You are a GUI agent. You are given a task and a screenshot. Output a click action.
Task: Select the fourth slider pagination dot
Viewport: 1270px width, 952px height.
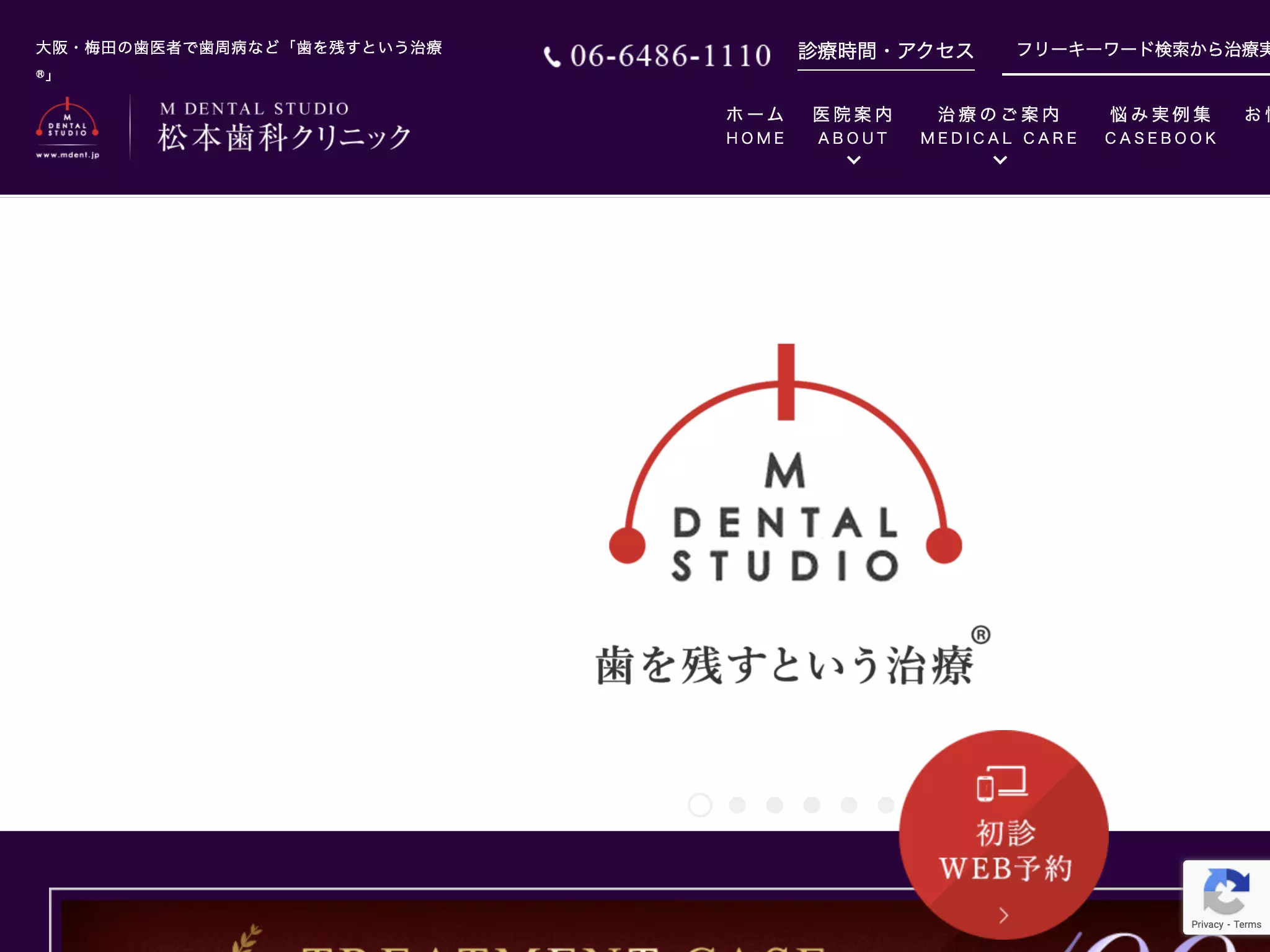tap(812, 805)
